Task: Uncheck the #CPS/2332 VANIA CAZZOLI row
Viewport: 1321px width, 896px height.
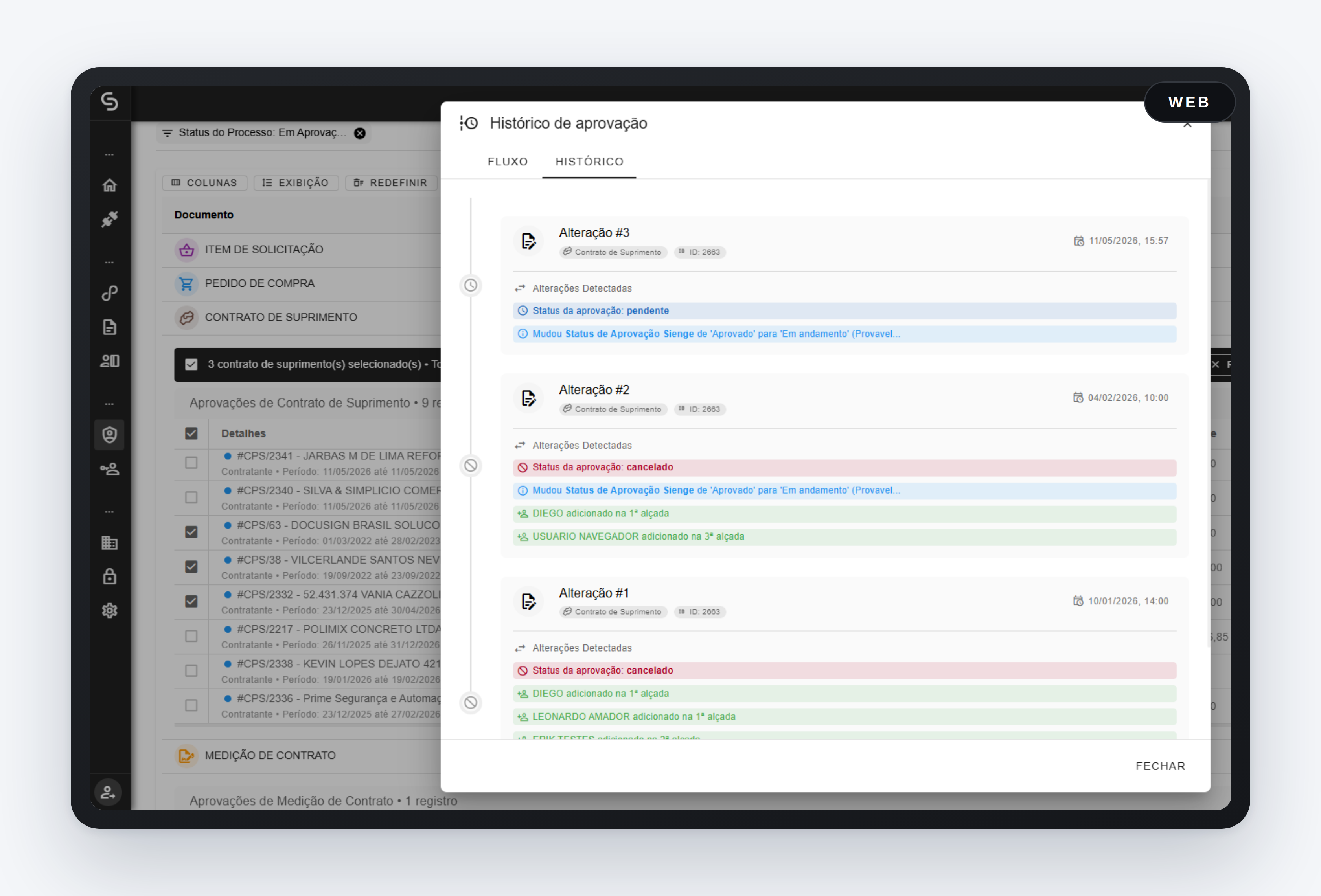Action: click(191, 602)
